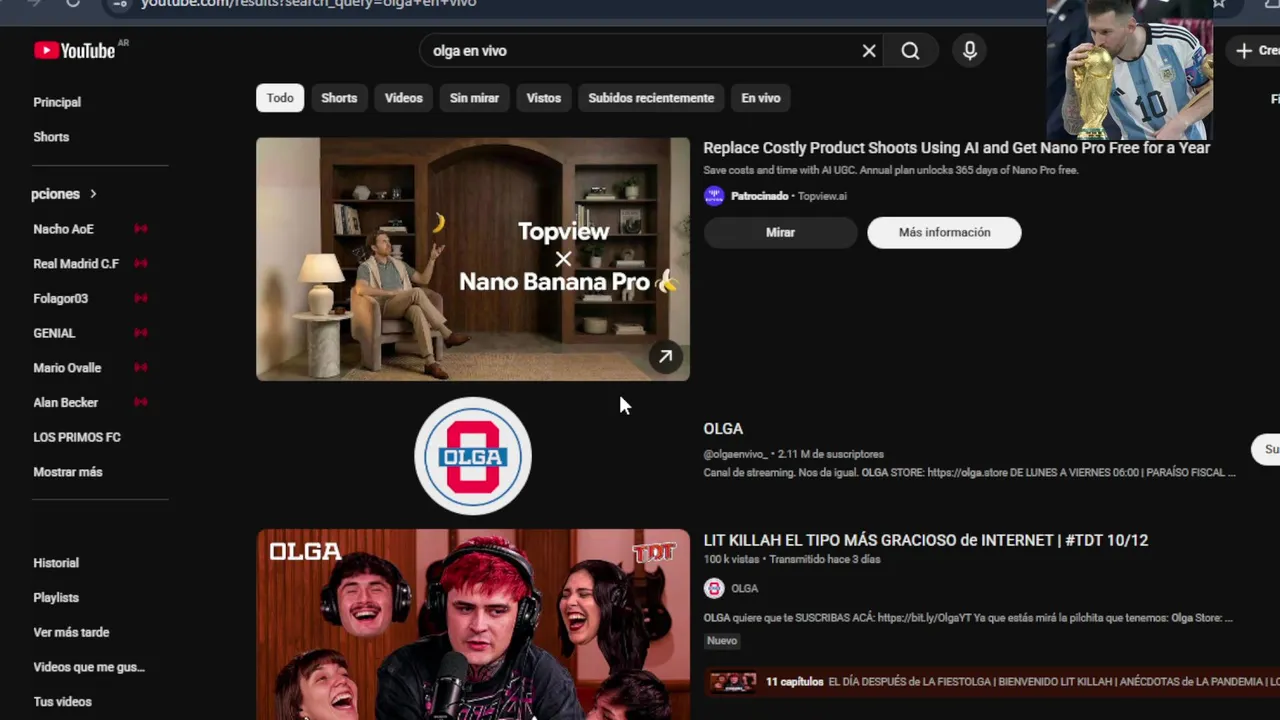Image resolution: width=1280 pixels, height=720 pixels.
Task: Click small OLGA avatar under video title
Action: click(x=714, y=588)
